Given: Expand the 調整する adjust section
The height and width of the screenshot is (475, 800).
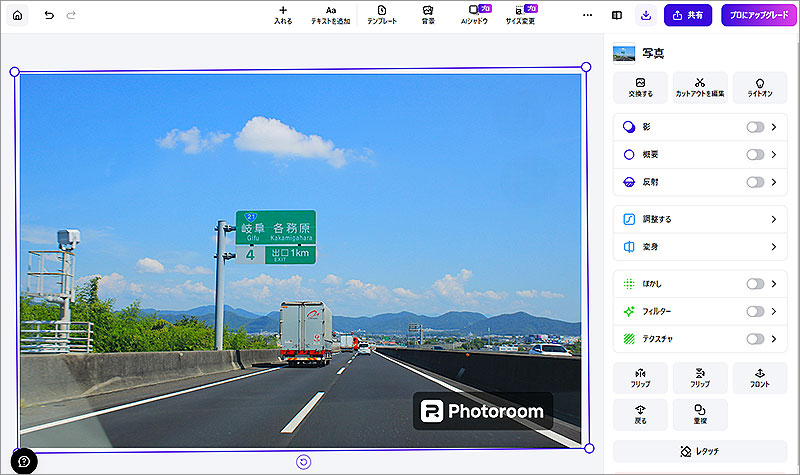Looking at the screenshot, I should click(x=773, y=219).
